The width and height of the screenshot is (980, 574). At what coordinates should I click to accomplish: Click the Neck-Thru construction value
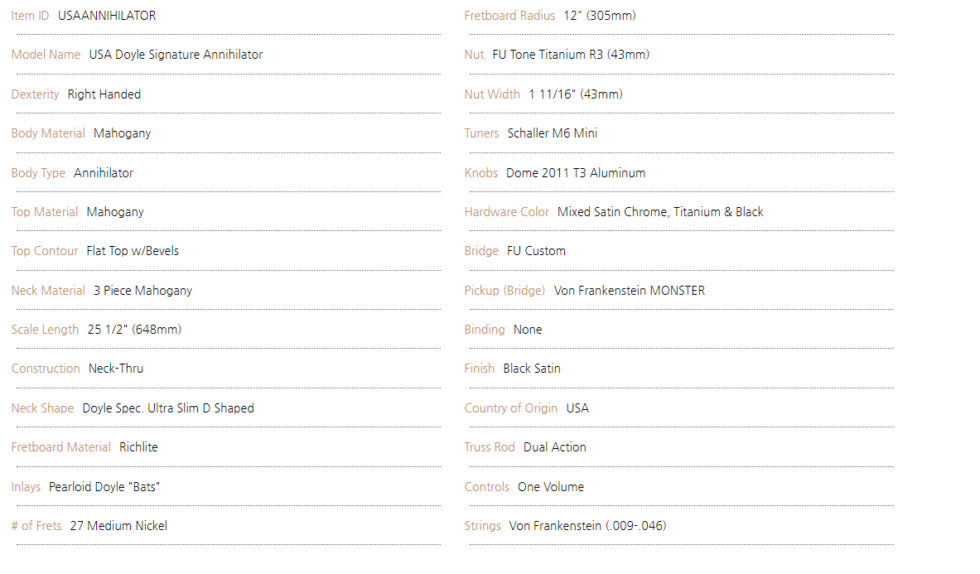coord(116,368)
